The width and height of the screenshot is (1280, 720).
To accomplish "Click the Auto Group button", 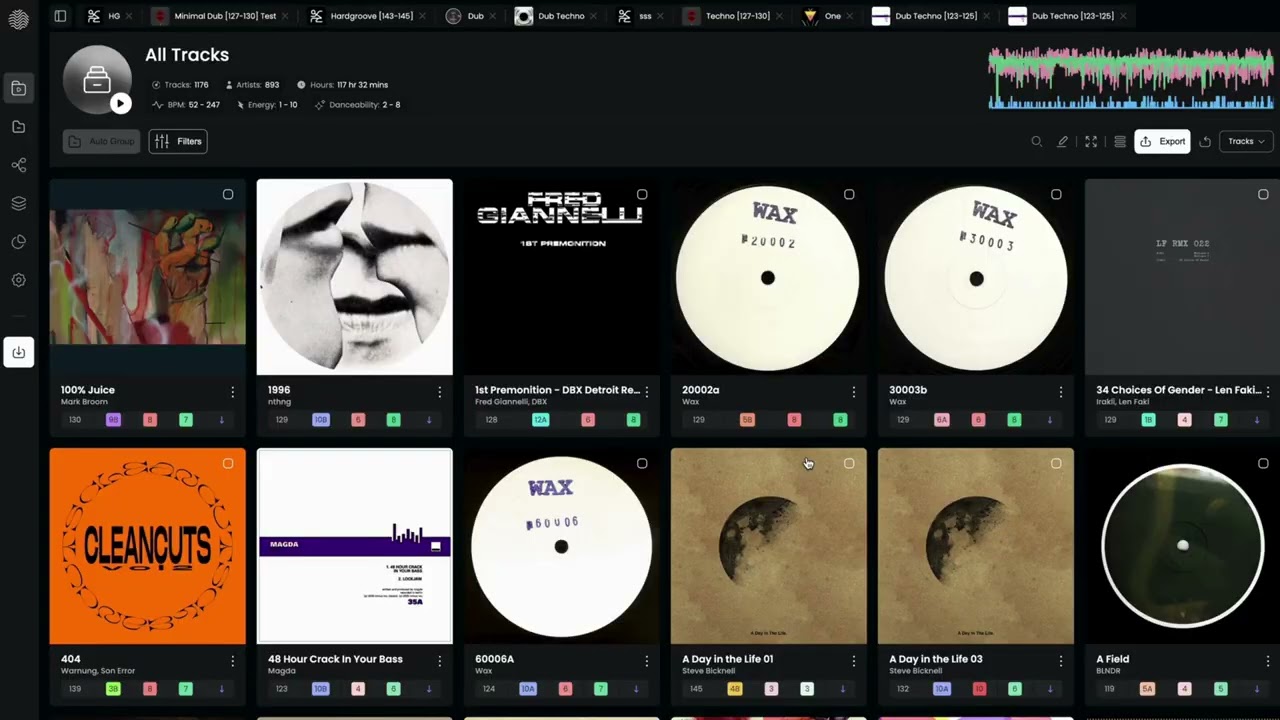I will tap(101, 141).
